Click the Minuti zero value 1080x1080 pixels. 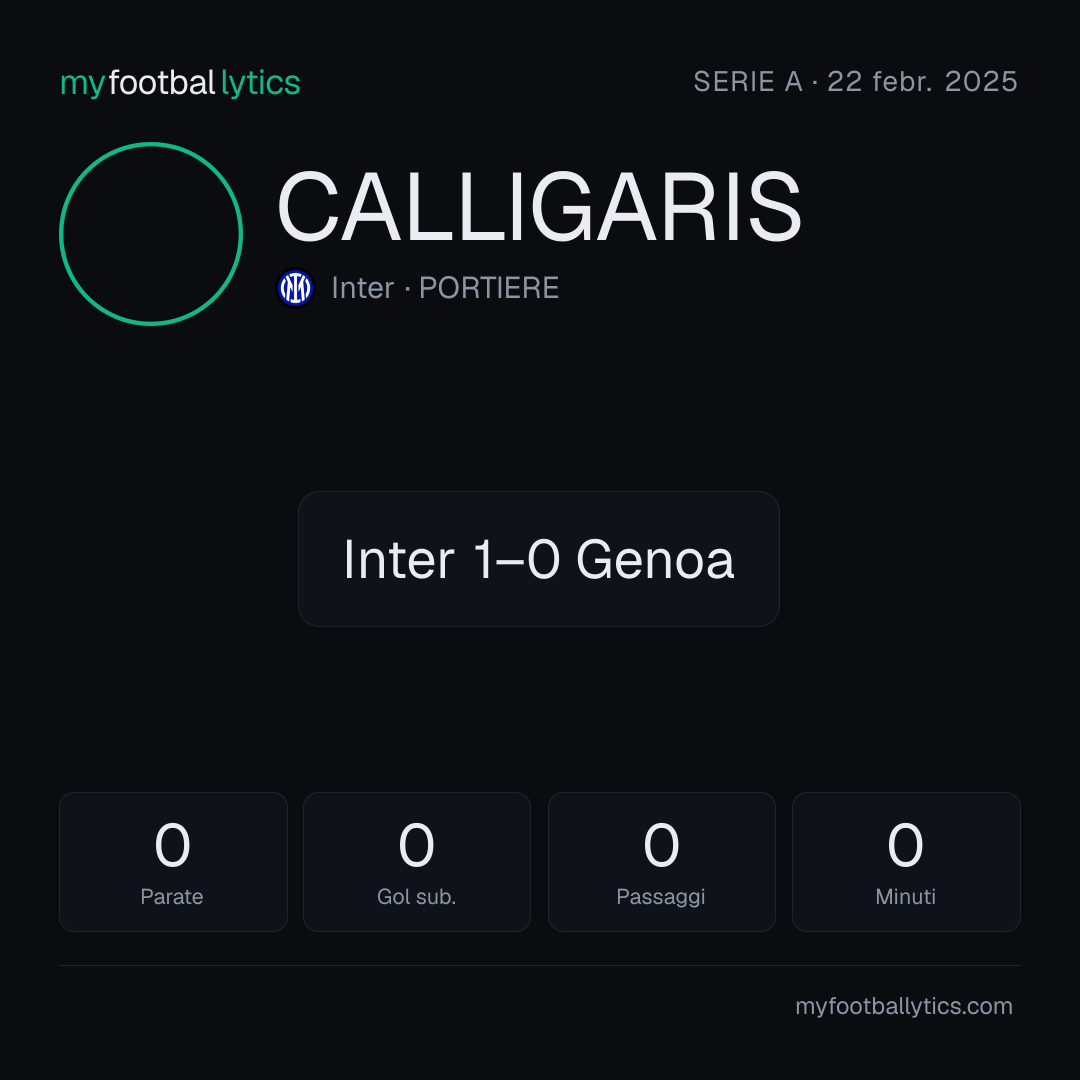click(x=905, y=845)
